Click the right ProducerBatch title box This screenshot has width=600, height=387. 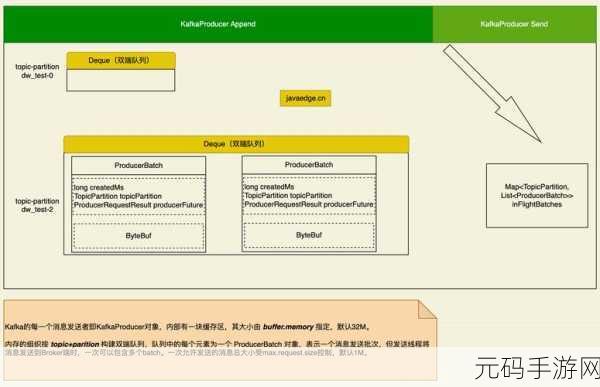pyautogui.click(x=309, y=165)
